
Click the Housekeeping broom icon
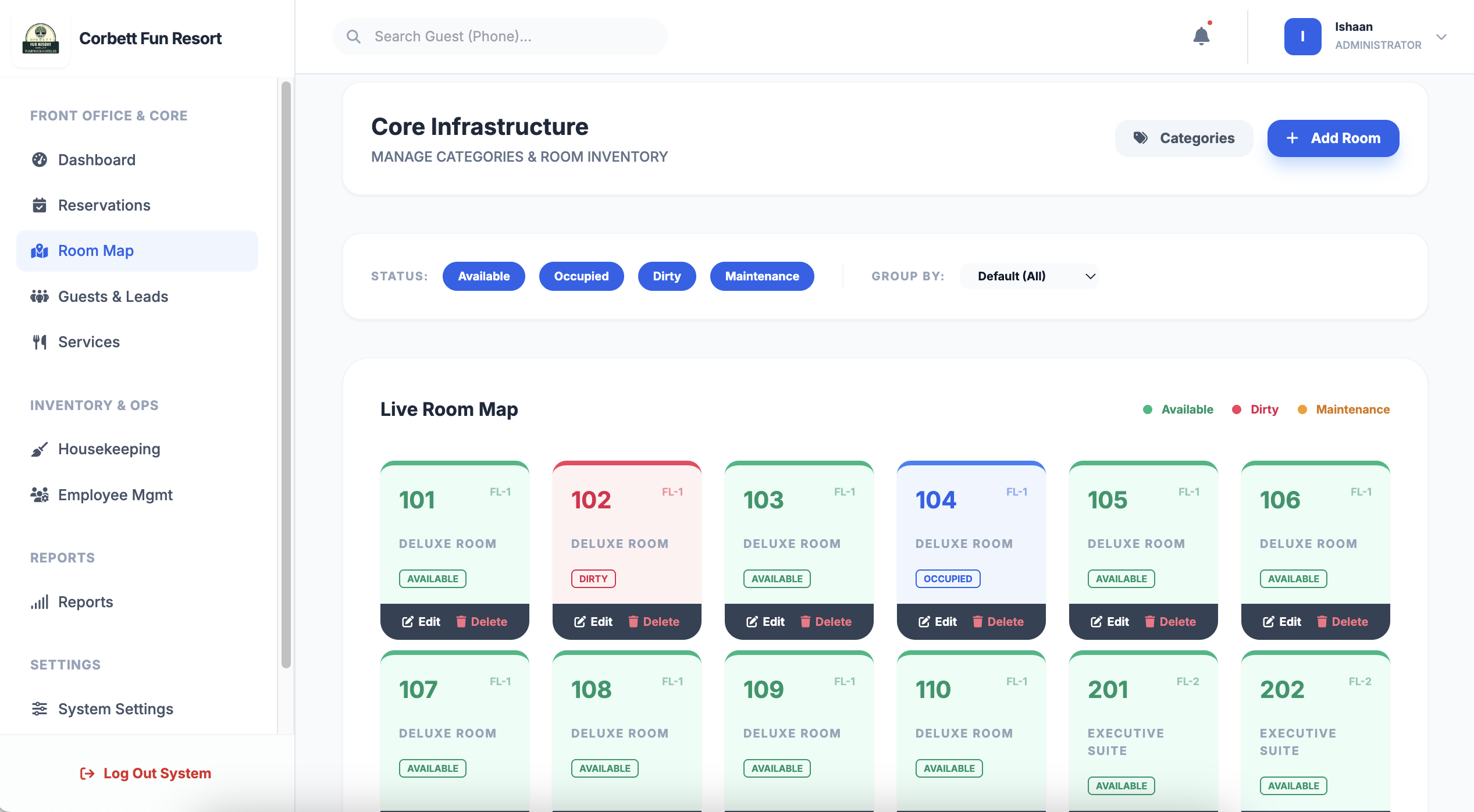click(x=40, y=449)
